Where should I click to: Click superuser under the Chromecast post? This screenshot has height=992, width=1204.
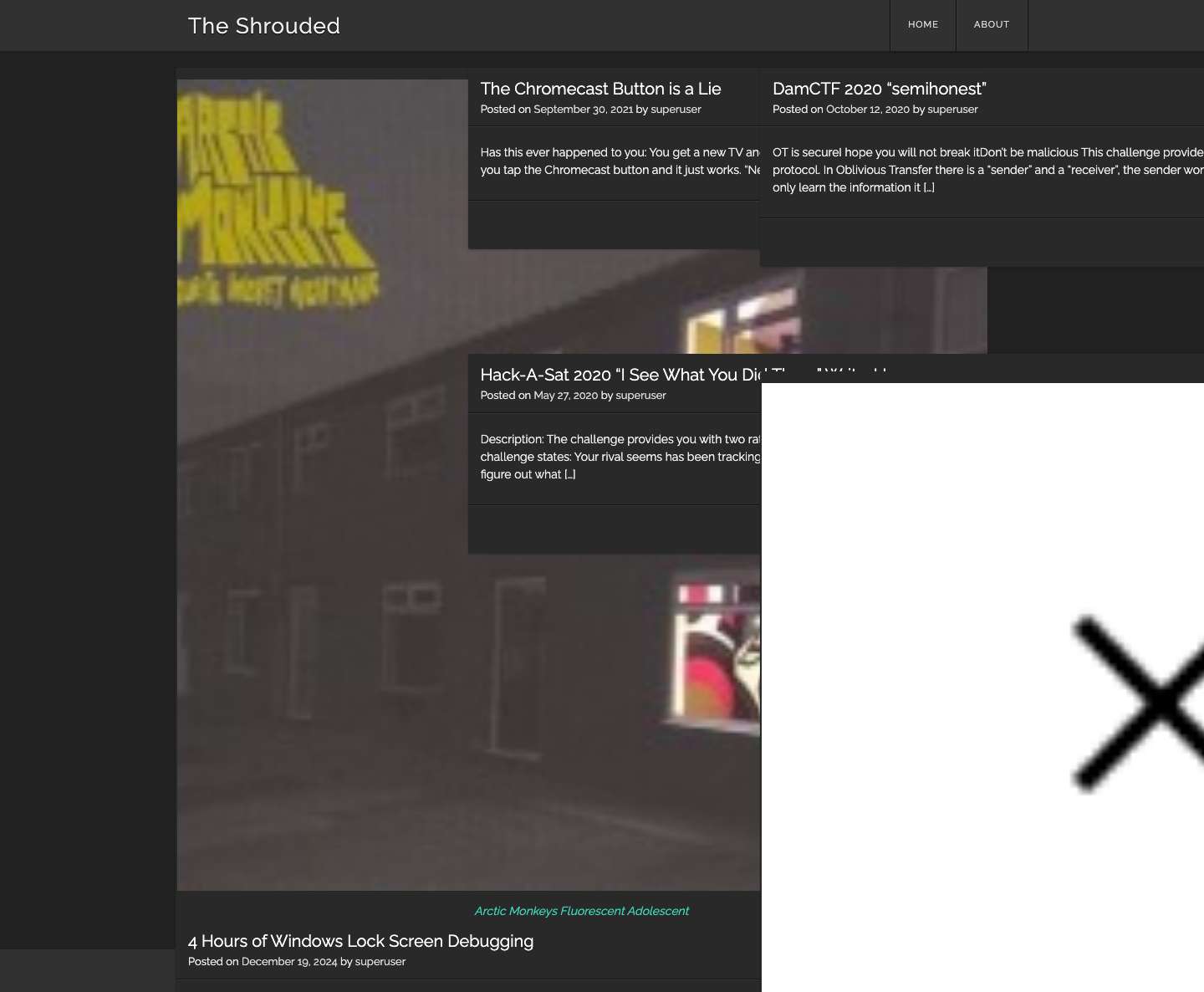click(x=676, y=109)
